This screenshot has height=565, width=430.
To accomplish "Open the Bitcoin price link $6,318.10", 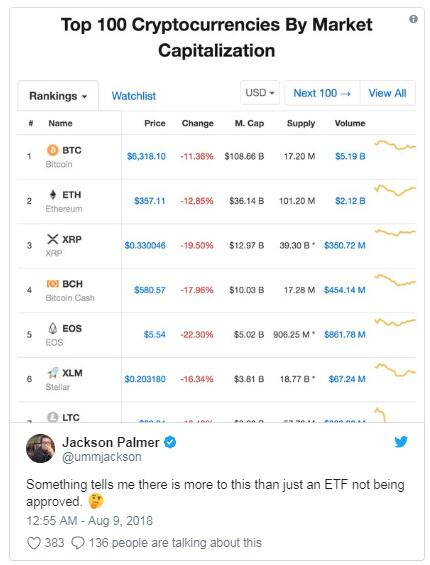I will click(146, 156).
